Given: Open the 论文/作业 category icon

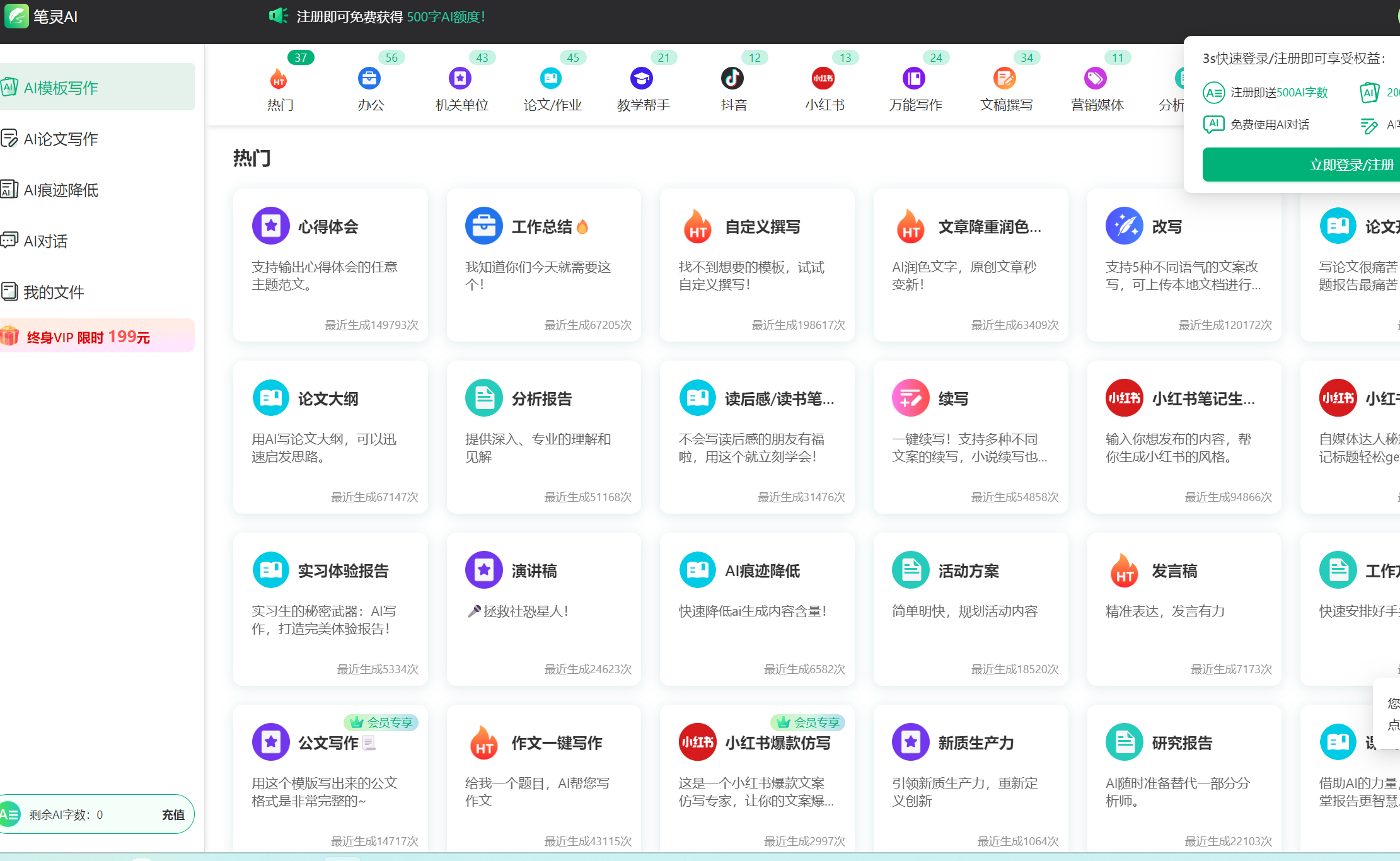Looking at the screenshot, I should [x=551, y=79].
